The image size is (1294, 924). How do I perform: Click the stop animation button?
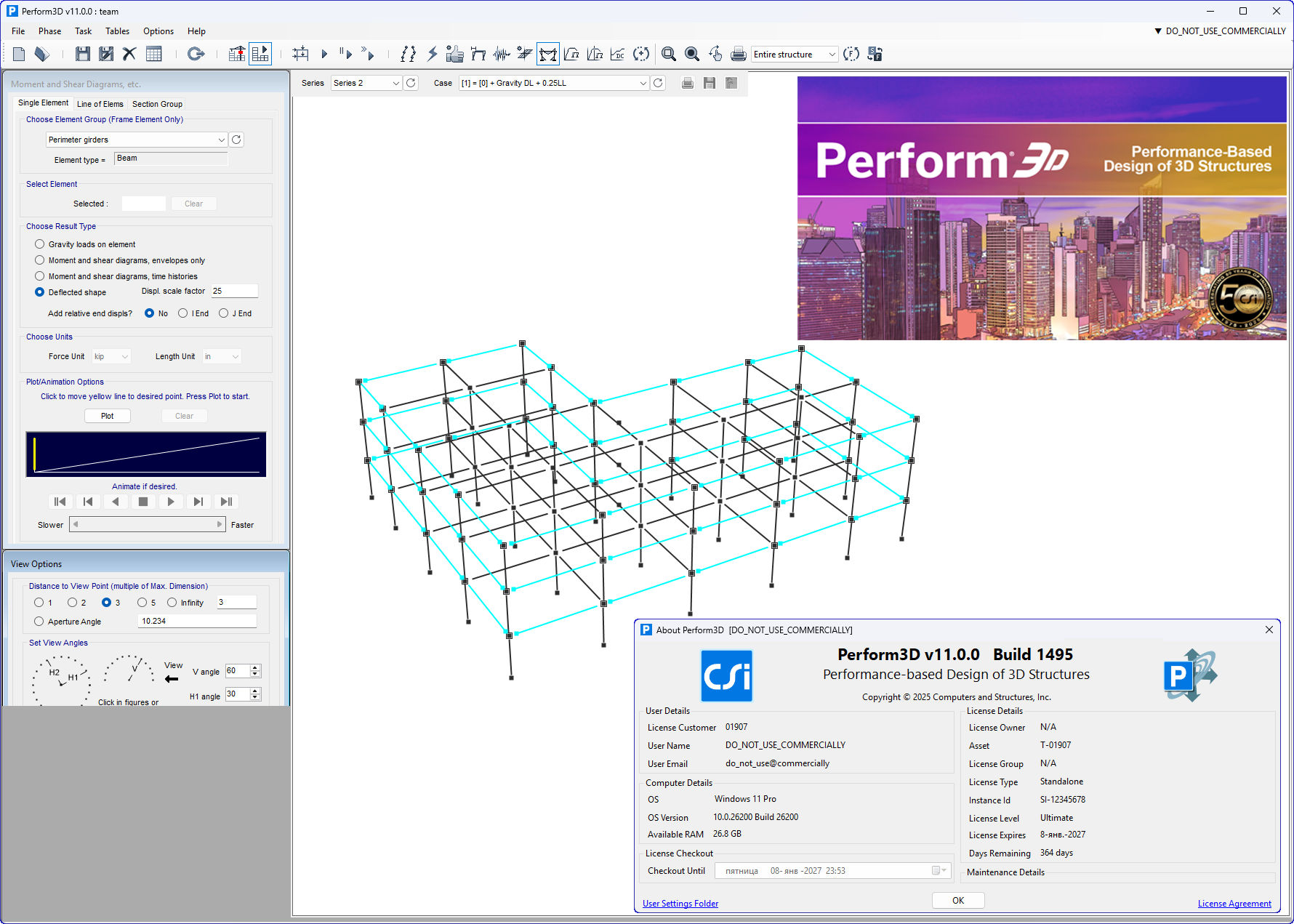[x=143, y=502]
